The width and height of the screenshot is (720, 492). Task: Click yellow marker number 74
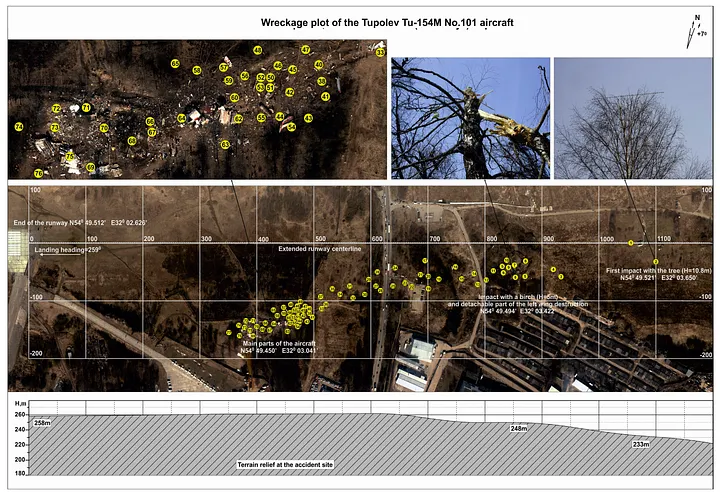pos(19,127)
